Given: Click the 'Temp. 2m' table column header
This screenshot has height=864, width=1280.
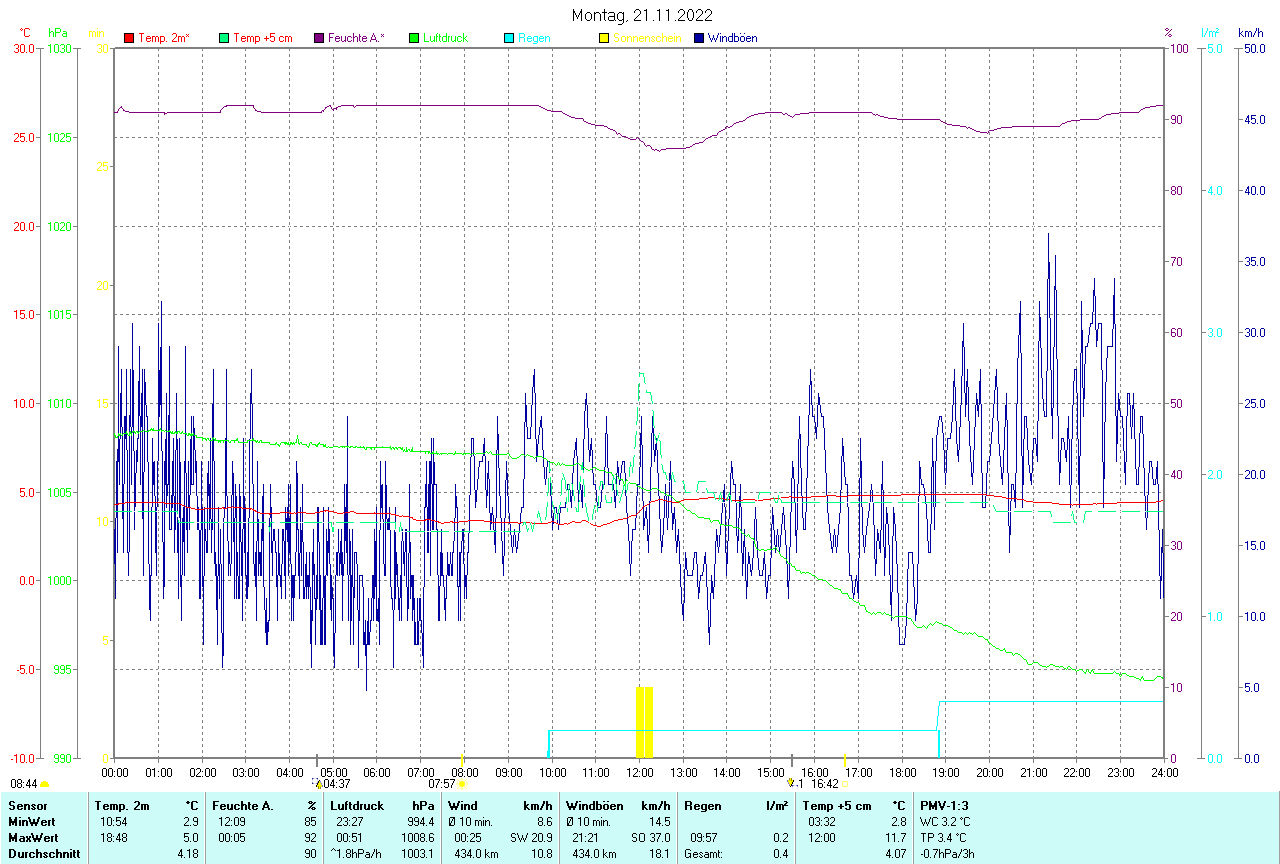Looking at the screenshot, I should tap(122, 806).
